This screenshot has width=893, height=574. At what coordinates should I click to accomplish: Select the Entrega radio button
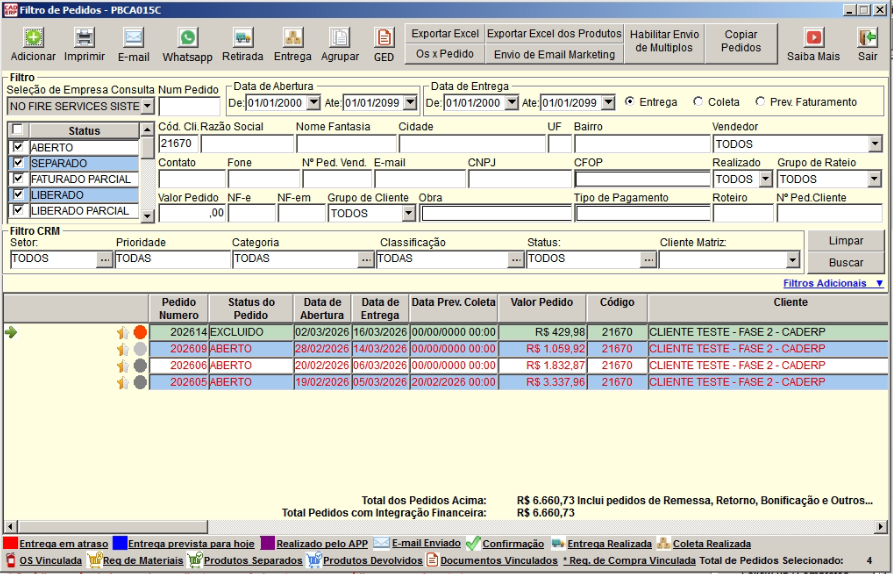tap(629, 101)
